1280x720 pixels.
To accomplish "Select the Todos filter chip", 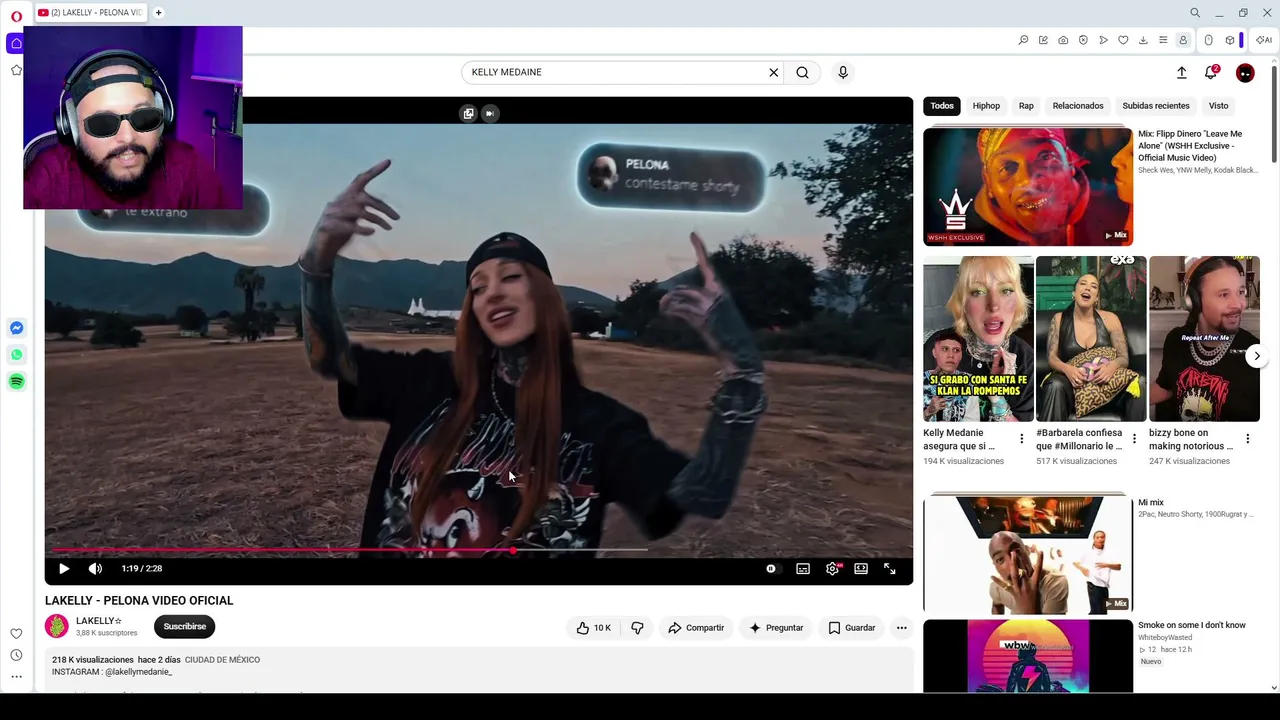I will 942,106.
